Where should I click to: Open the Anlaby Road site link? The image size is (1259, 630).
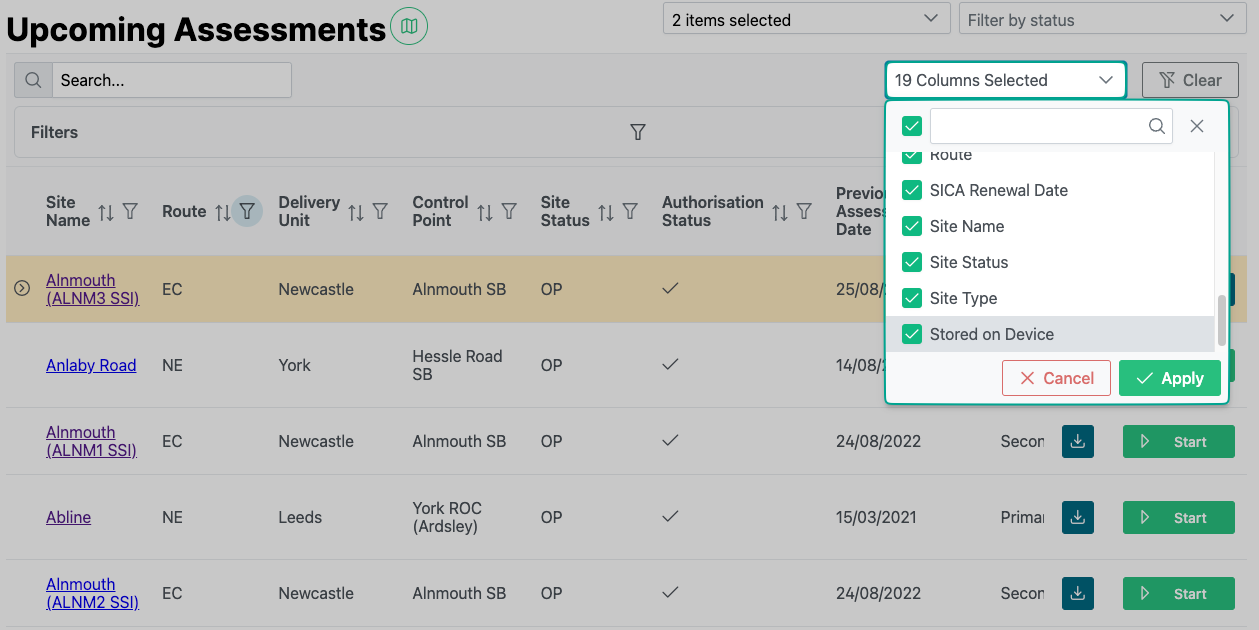(91, 365)
